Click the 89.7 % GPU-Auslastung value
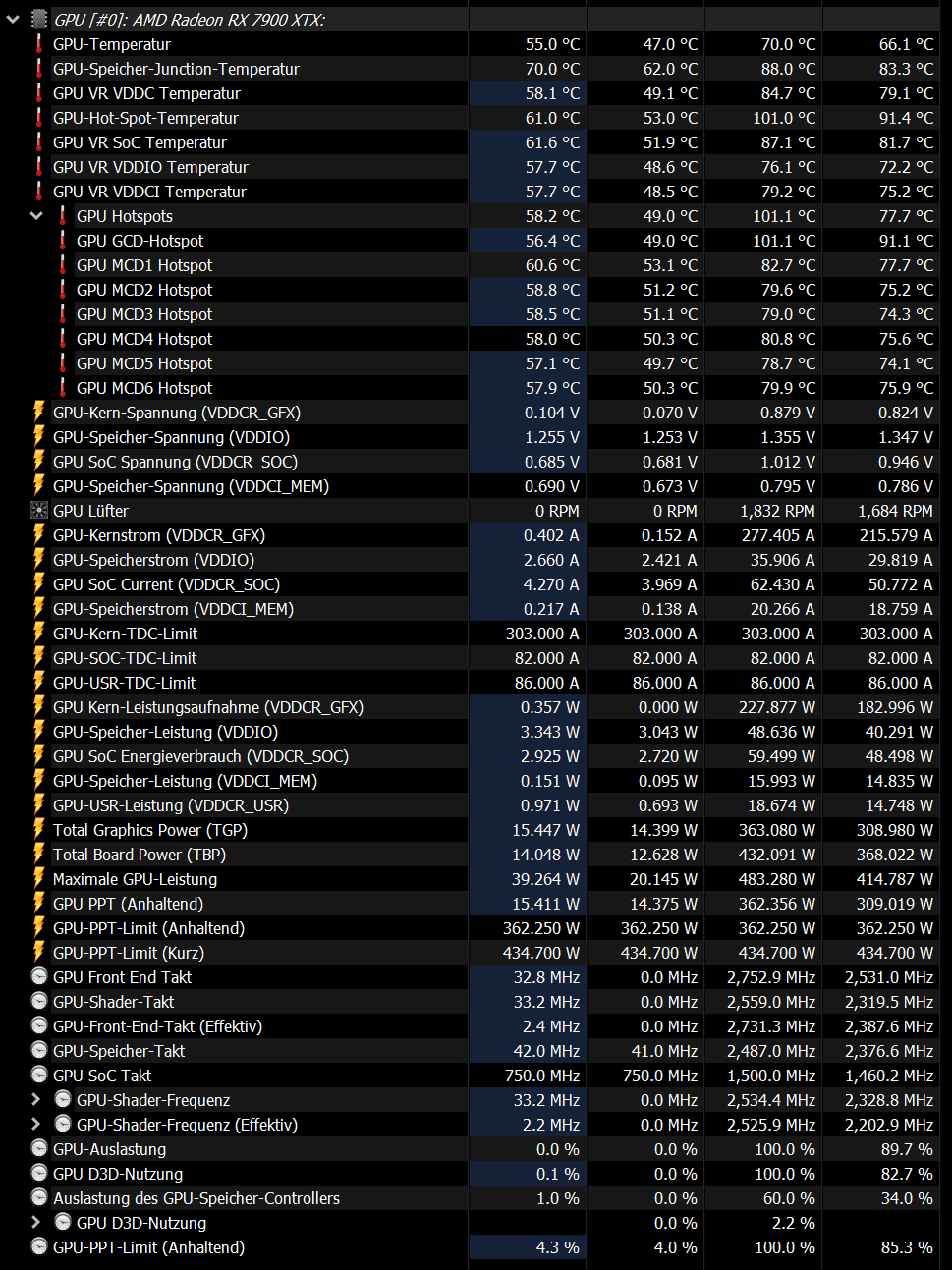The image size is (952, 1270). click(907, 1149)
